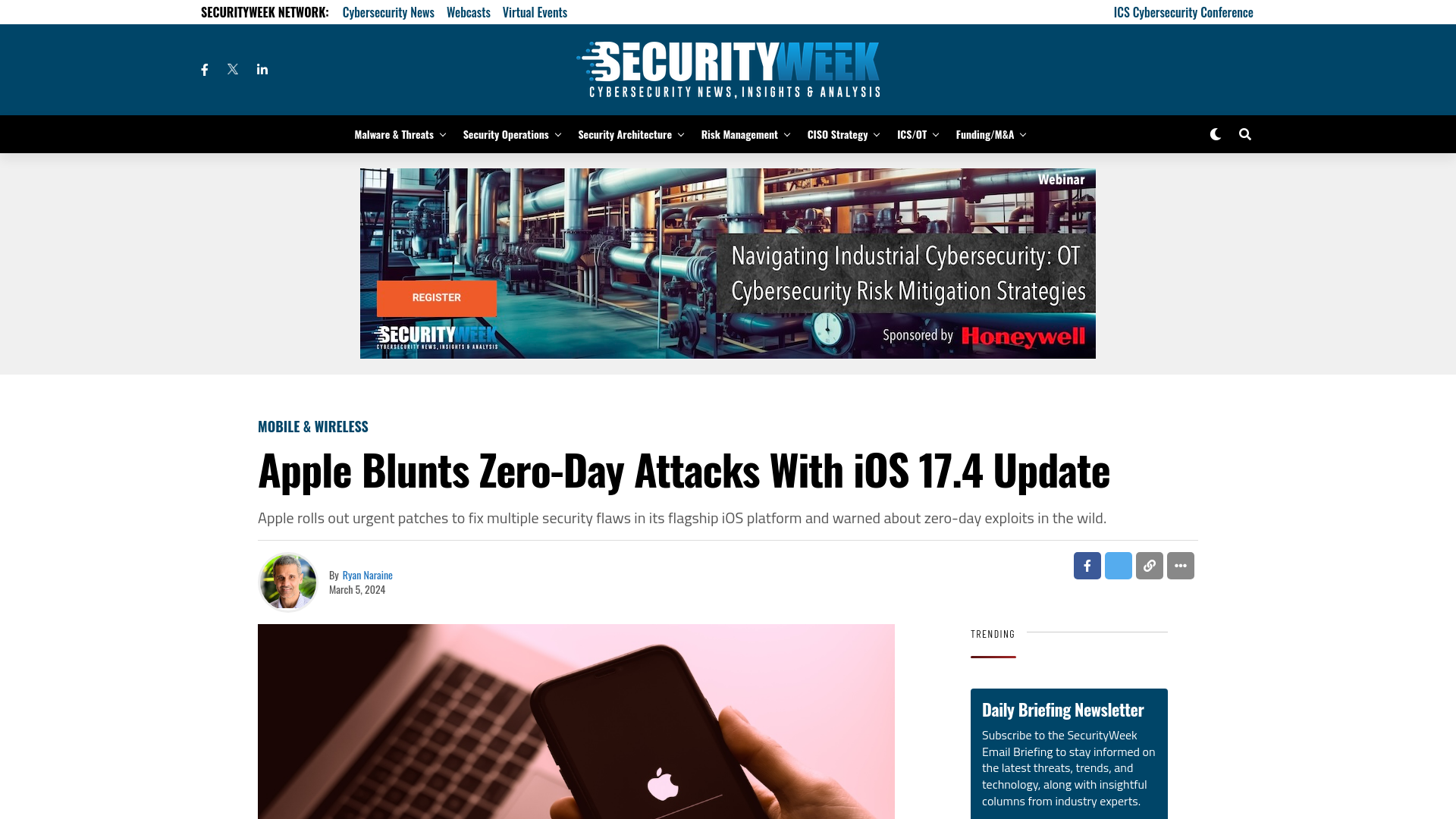
Task: Click the copy link icon
Action: [1149, 565]
